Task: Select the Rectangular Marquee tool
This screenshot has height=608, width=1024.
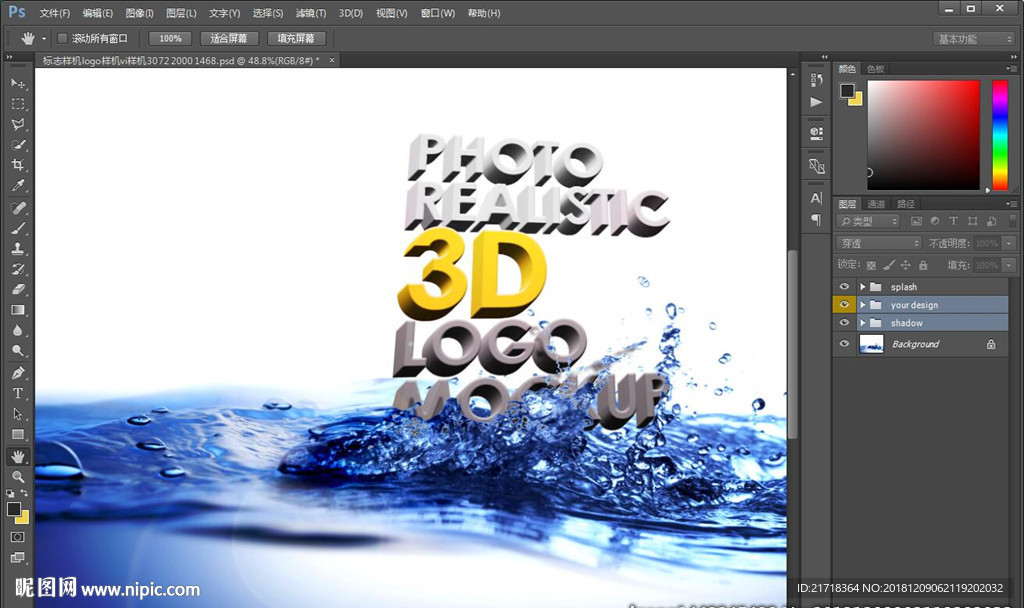Action: click(18, 104)
